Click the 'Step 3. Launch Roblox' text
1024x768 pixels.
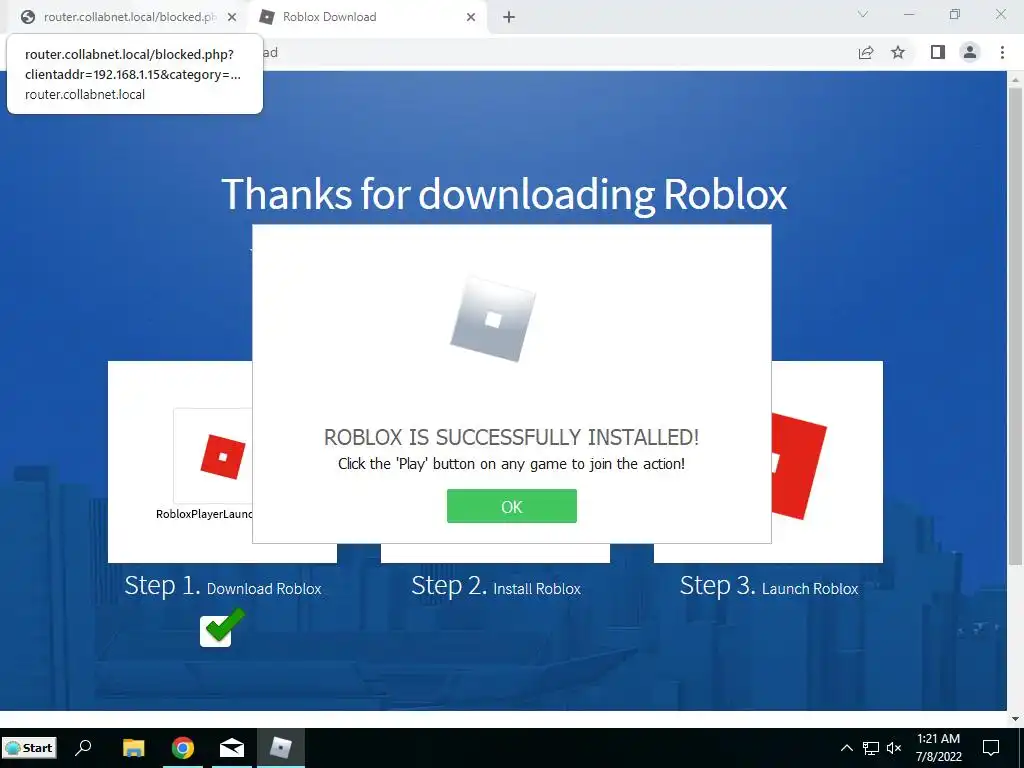click(x=769, y=586)
